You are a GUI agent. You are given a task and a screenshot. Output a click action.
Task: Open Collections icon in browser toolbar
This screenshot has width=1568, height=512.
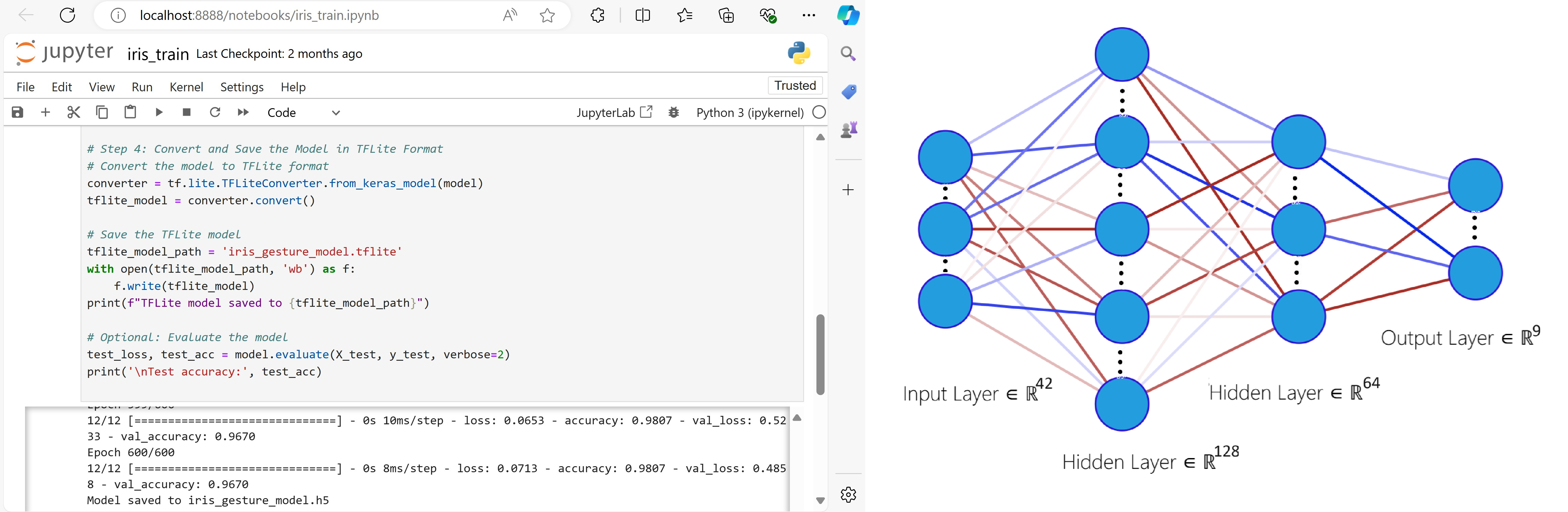[x=726, y=15]
